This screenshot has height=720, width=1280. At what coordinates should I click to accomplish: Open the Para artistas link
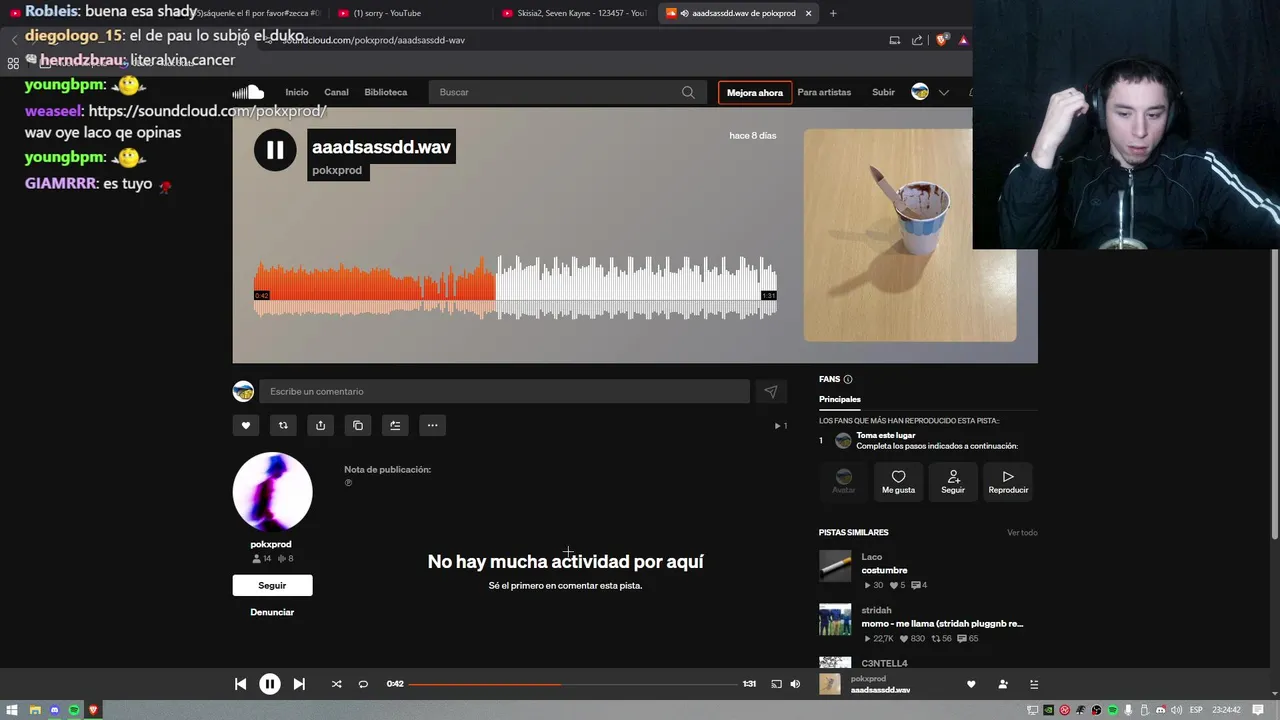coord(824,92)
